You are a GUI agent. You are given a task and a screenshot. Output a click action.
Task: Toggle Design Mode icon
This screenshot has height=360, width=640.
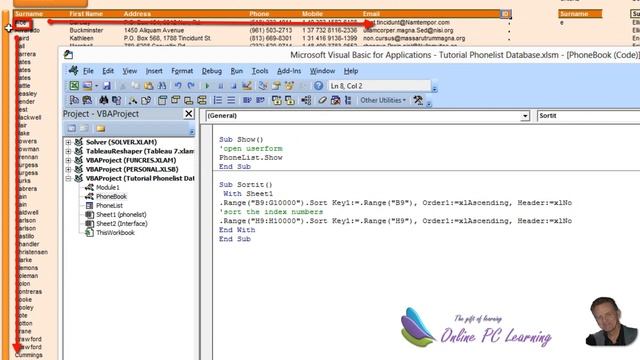click(x=247, y=86)
